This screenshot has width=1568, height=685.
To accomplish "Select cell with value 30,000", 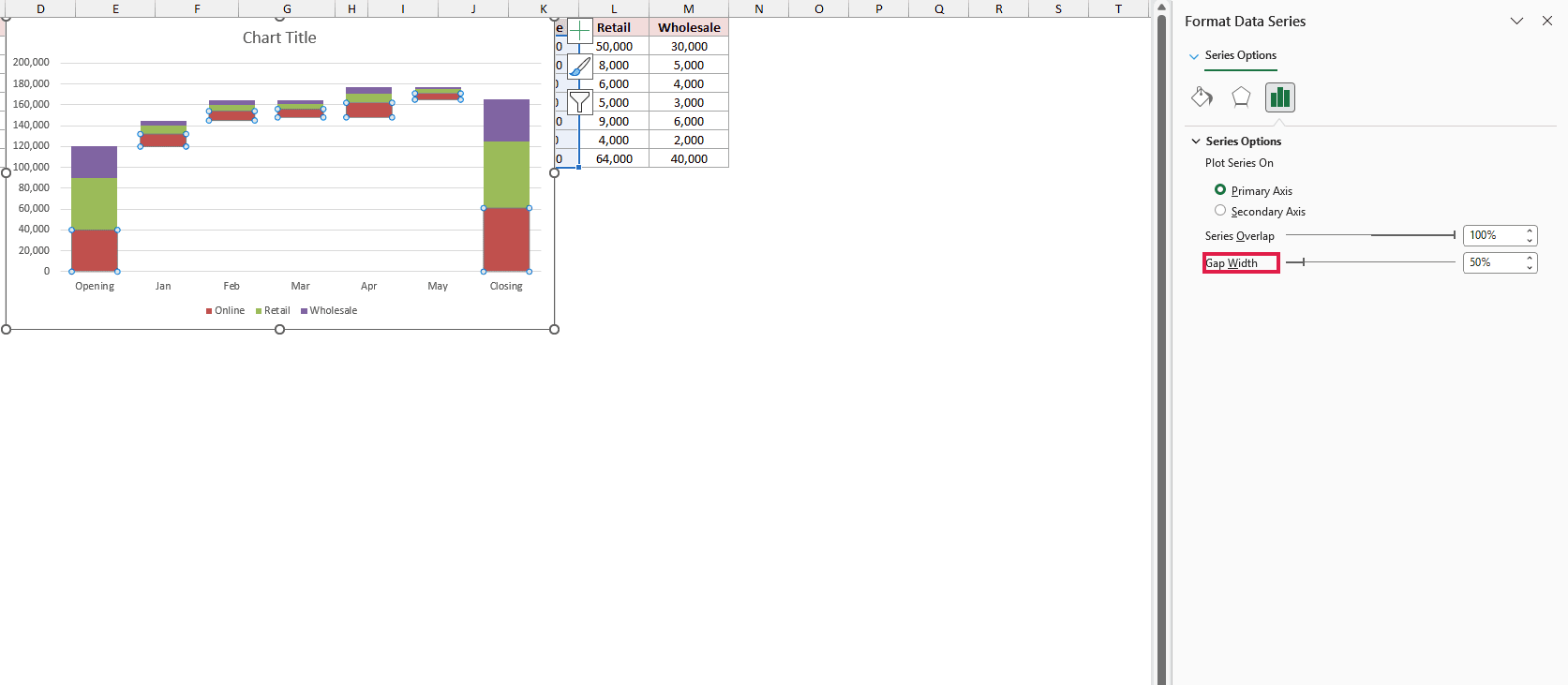I will pos(689,46).
